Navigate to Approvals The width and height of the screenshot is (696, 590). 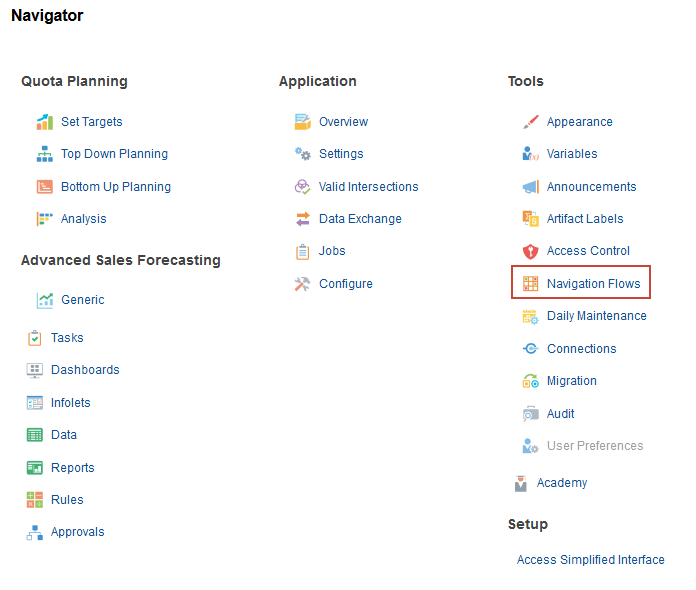click(x=77, y=532)
